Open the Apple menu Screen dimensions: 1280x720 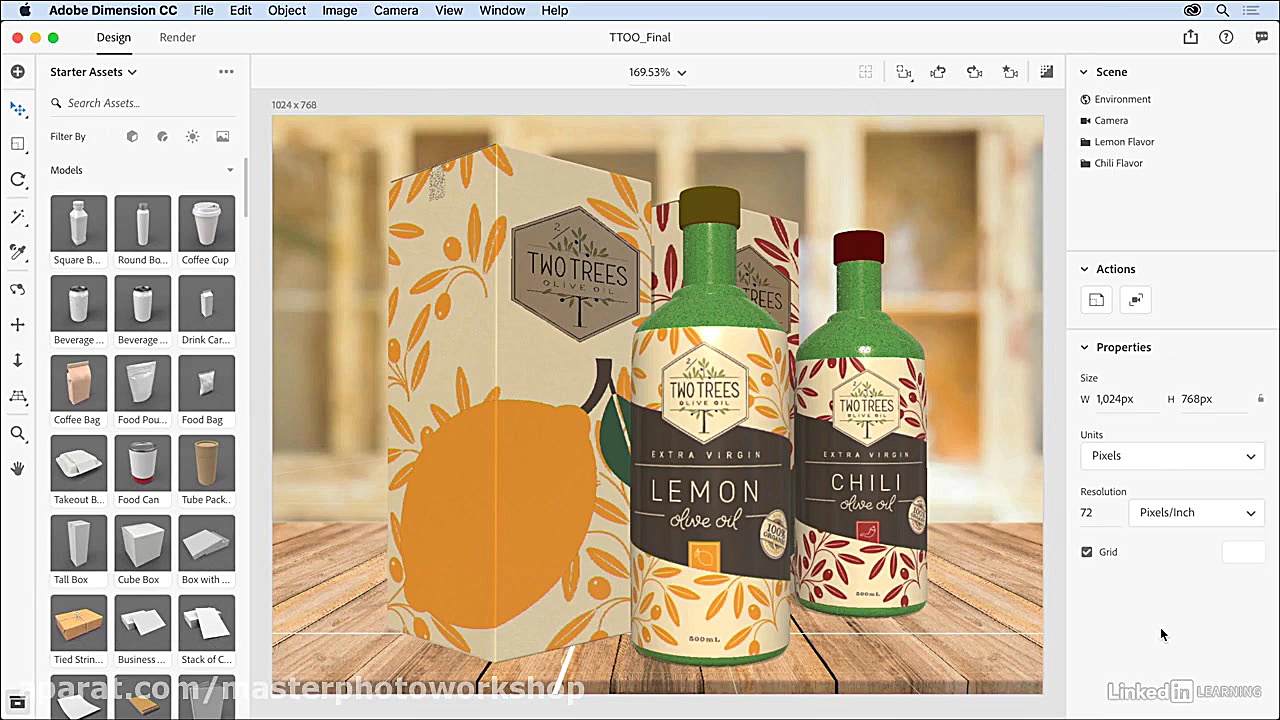[24, 10]
